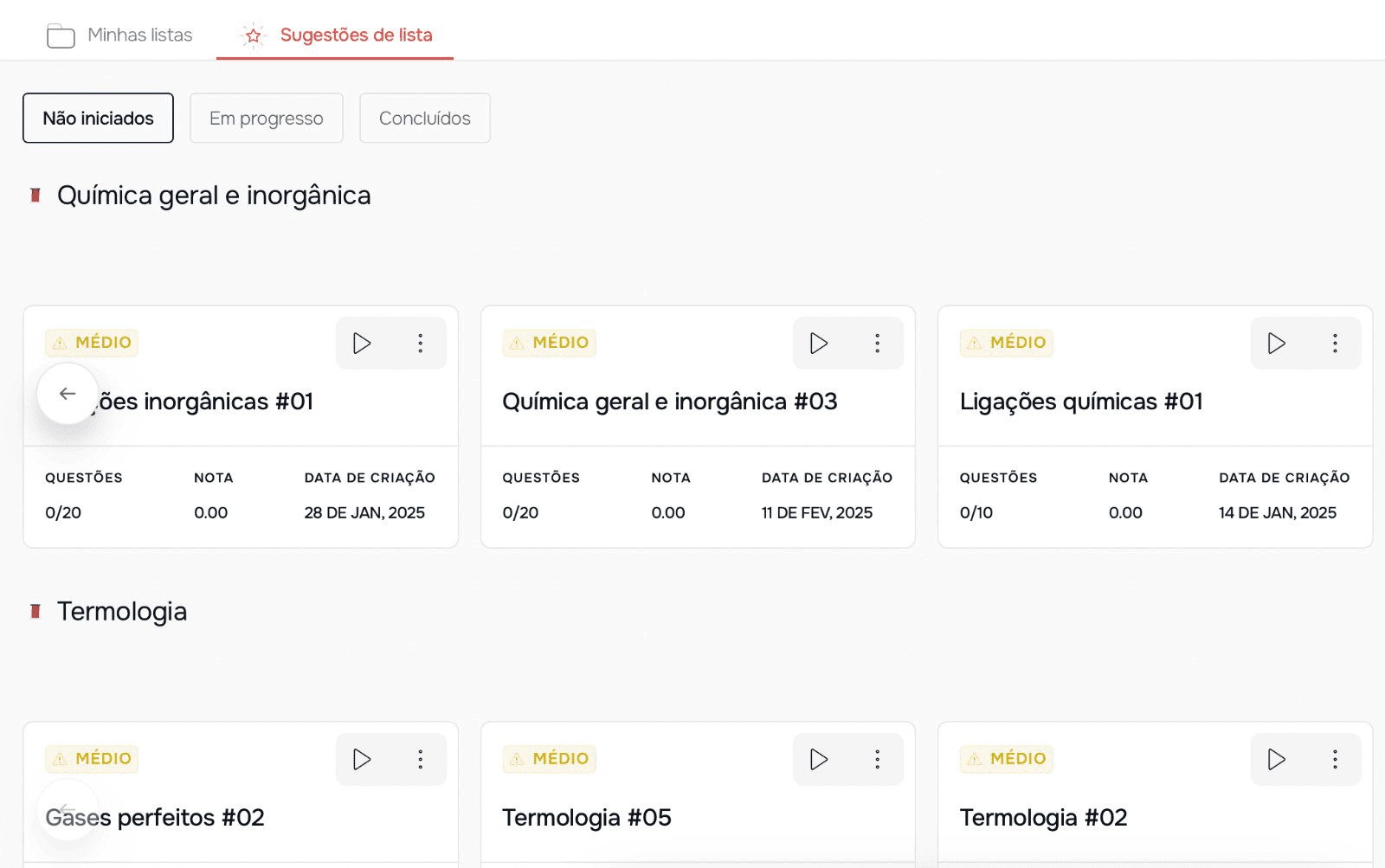Click the MÉDIO difficulty badge on Termologia #02
Image resolution: width=1385 pixels, height=868 pixels.
pyautogui.click(x=1007, y=759)
